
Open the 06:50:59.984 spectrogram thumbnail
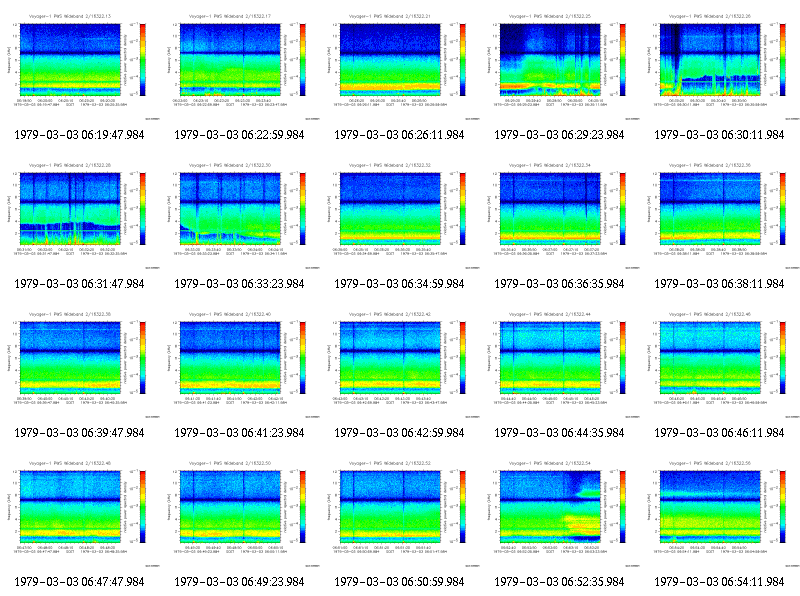(400, 513)
